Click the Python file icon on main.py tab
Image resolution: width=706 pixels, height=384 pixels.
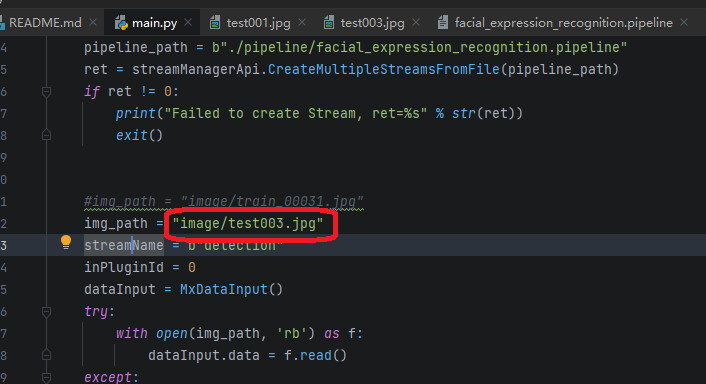(x=121, y=23)
